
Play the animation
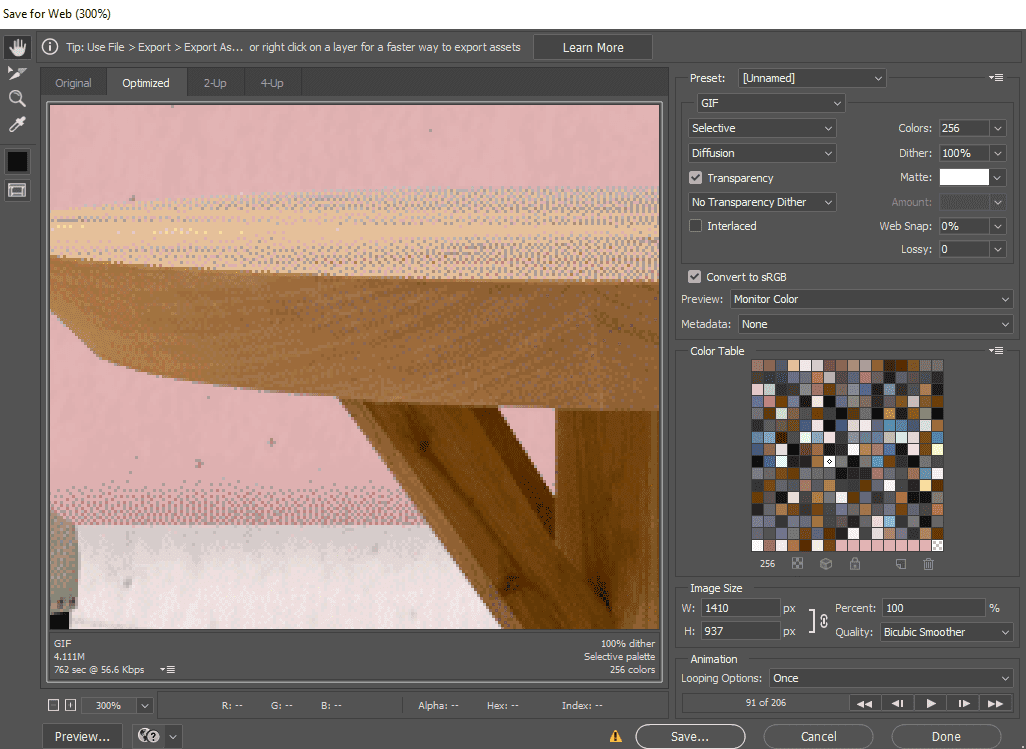tap(931, 703)
